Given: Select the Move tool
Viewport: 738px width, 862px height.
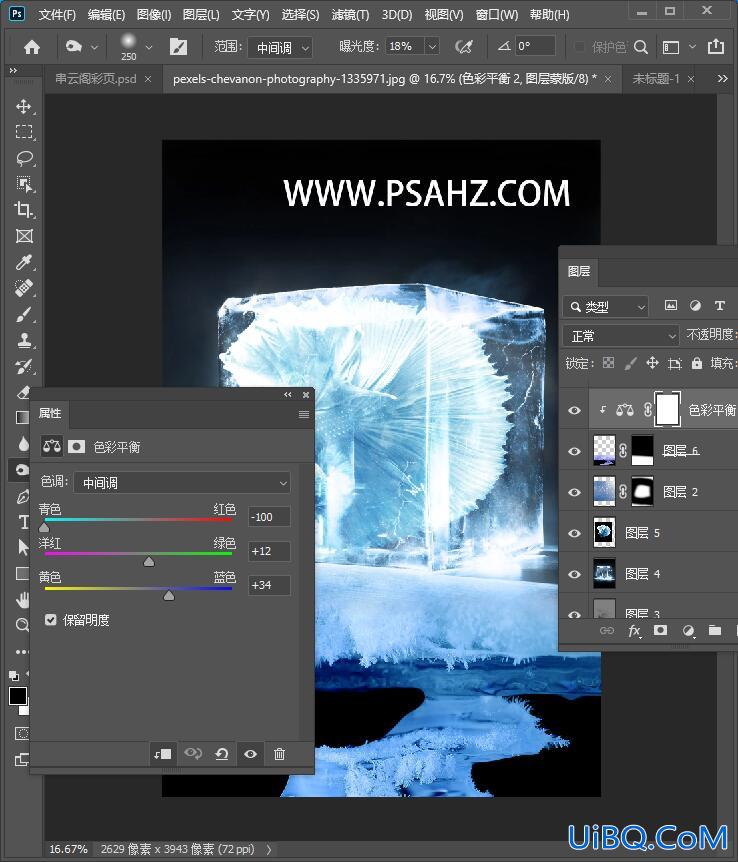Looking at the screenshot, I should pyautogui.click(x=23, y=106).
